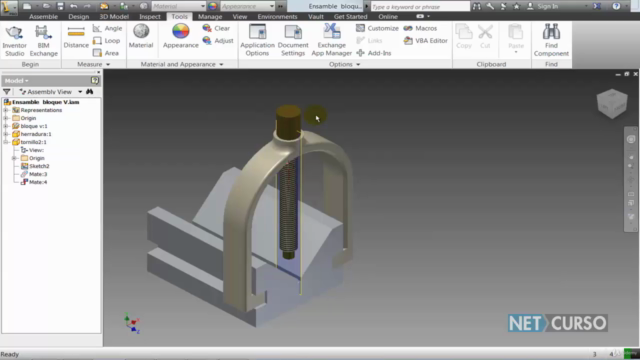Launch BIM Exchange
640x360 pixels.
(43, 41)
